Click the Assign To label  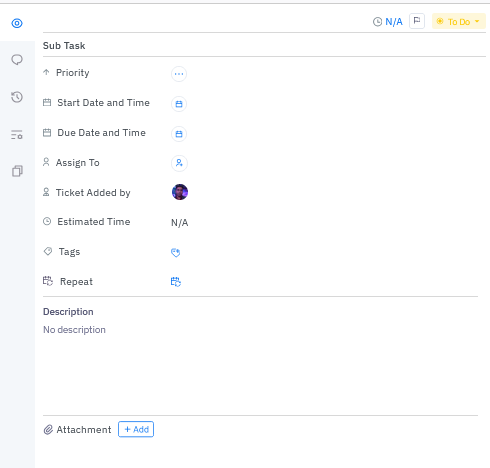[78, 163]
